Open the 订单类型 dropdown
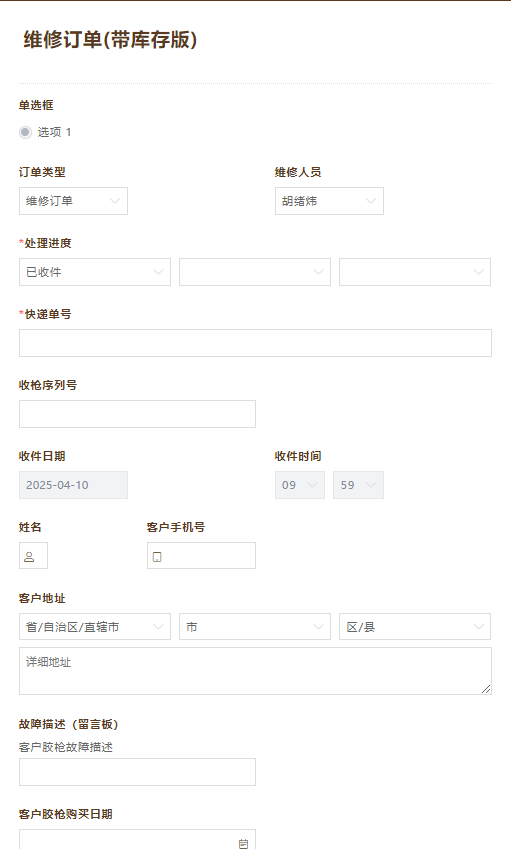The width and height of the screenshot is (511, 849). pyautogui.click(x=73, y=201)
